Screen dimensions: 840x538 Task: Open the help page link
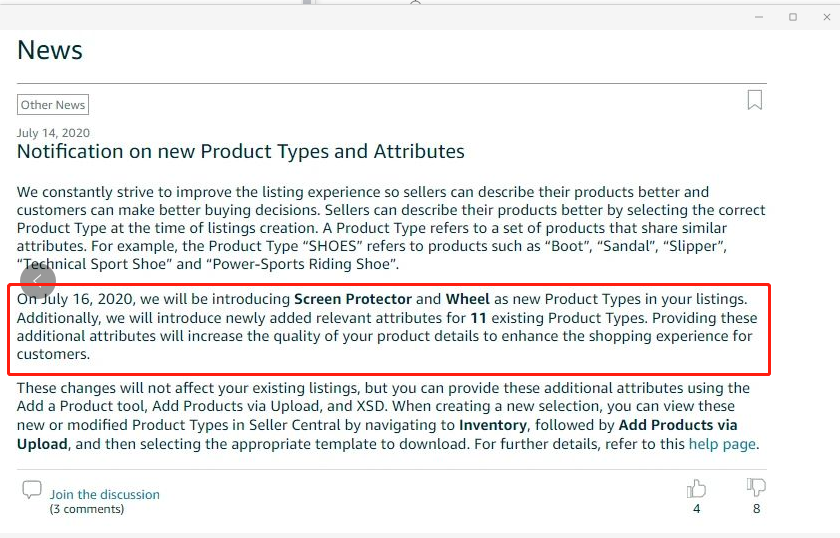(722, 444)
